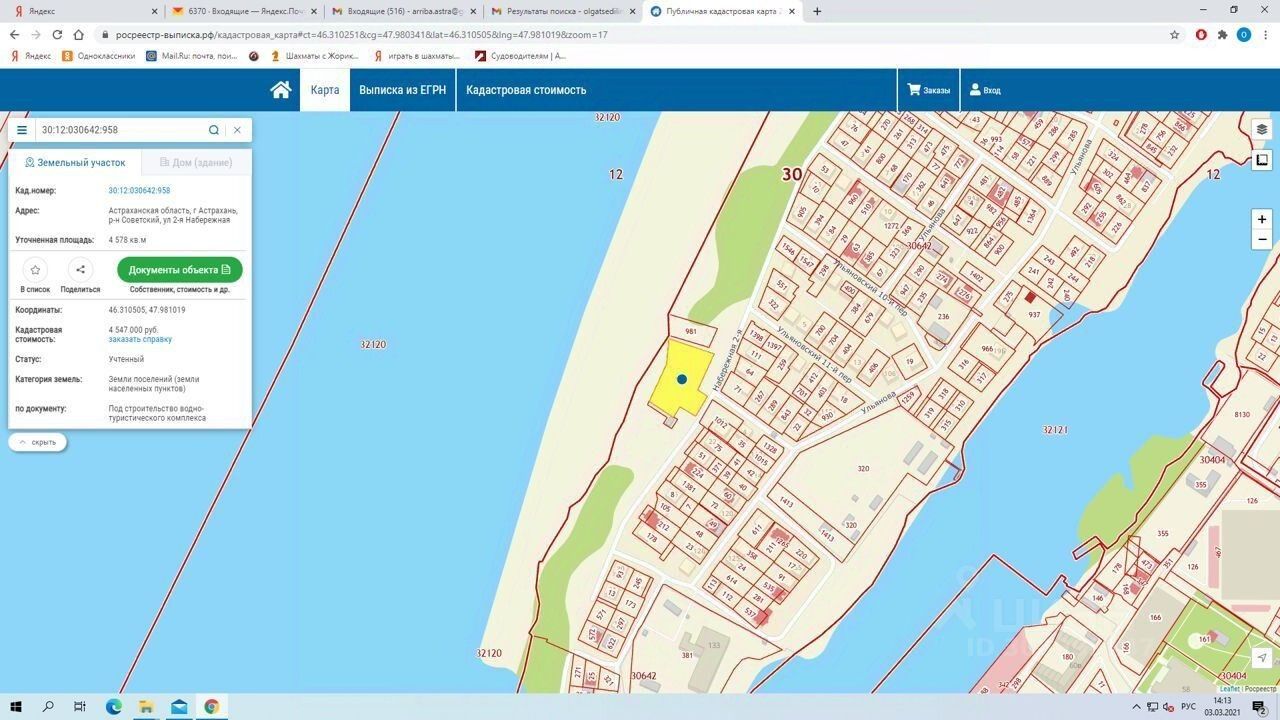
Task: Open the Chrome profile avatar
Action: click(1243, 34)
